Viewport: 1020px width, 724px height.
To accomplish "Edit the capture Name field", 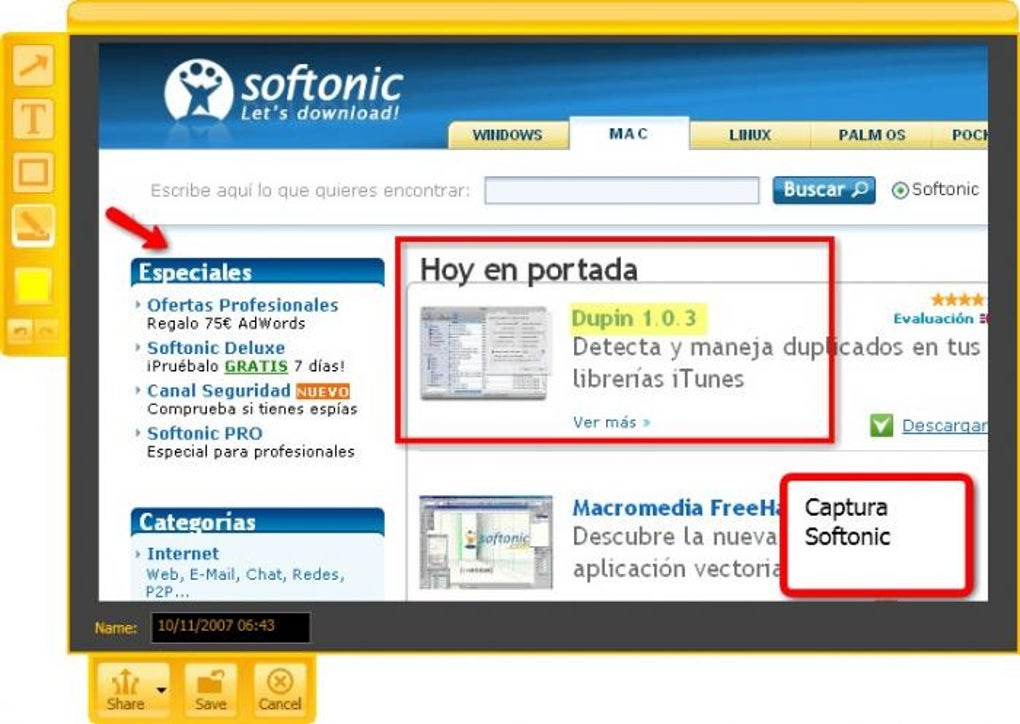I will [230, 627].
